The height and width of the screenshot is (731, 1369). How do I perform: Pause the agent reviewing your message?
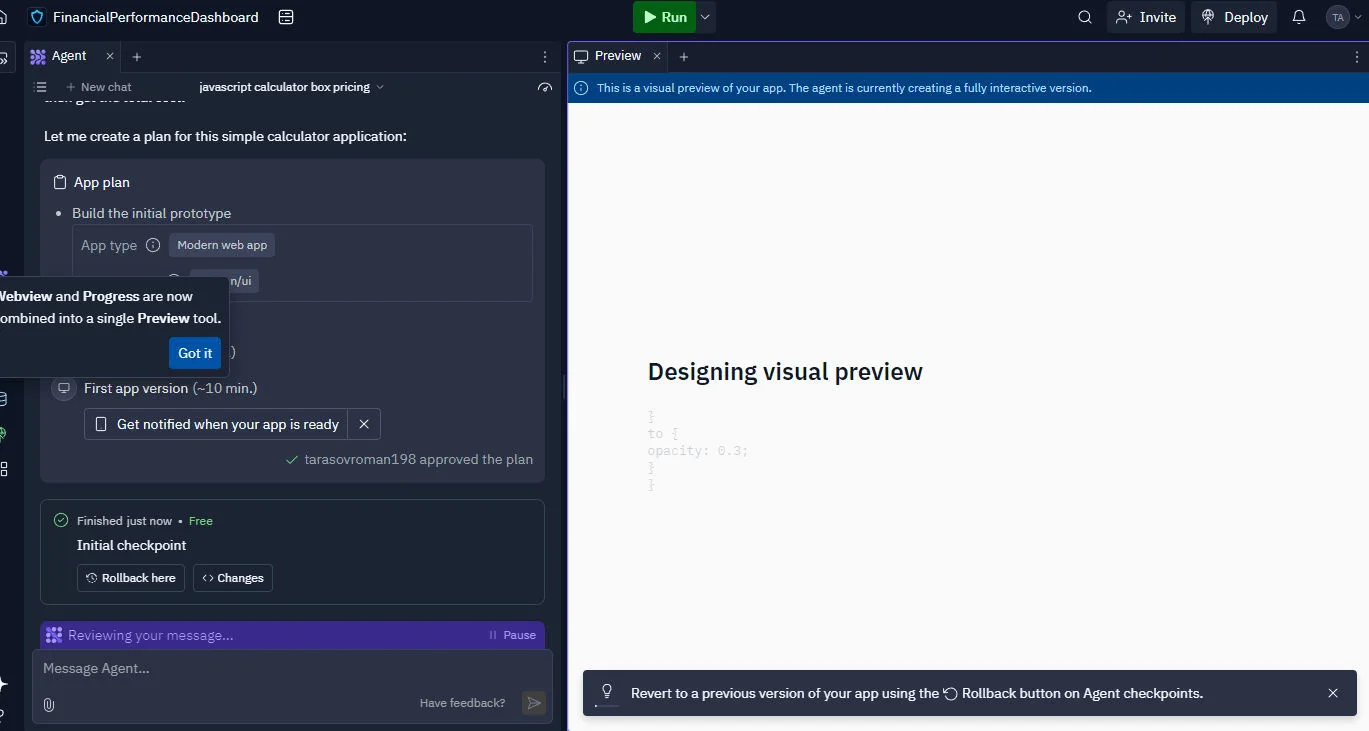tap(512, 635)
